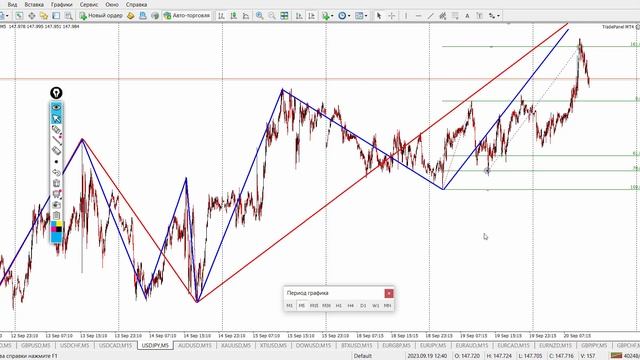The image size is (640, 360).
Task: Select the line drawing tool in palette
Action: point(56,140)
